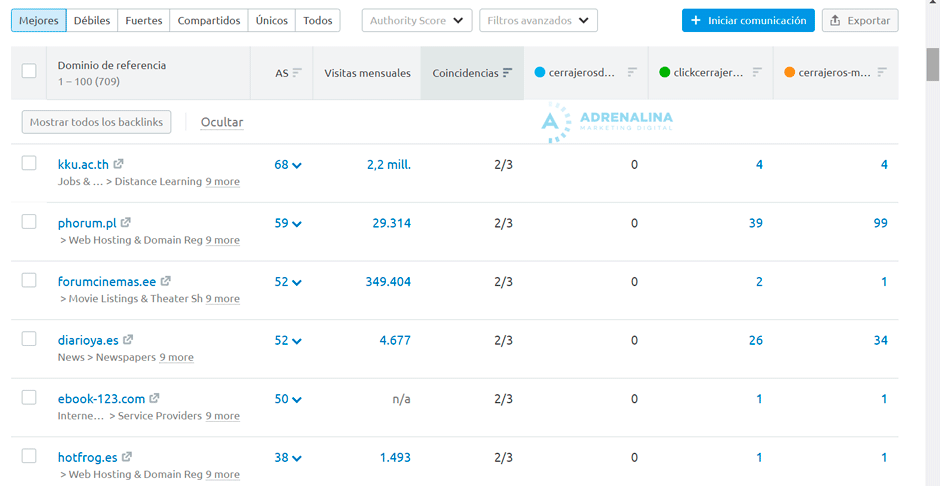Click the upload icon in Exportar button
This screenshot has height=486, width=940.
(835, 20)
